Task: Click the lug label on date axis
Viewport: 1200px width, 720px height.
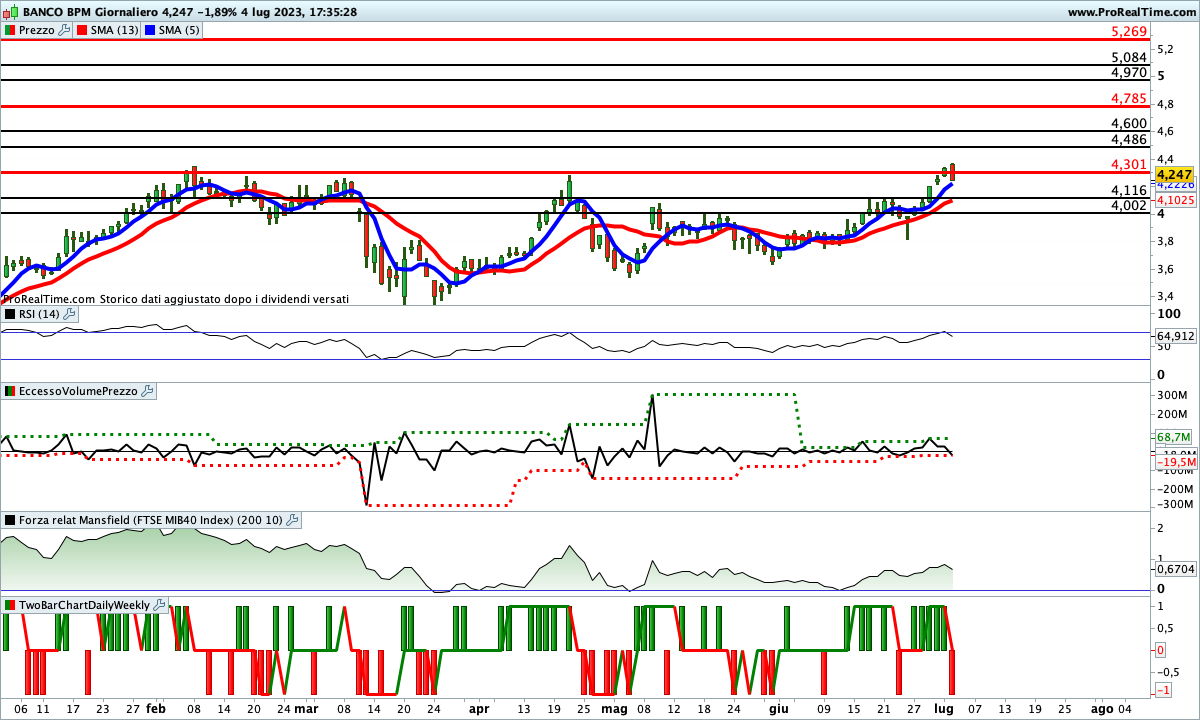Action: (x=943, y=708)
